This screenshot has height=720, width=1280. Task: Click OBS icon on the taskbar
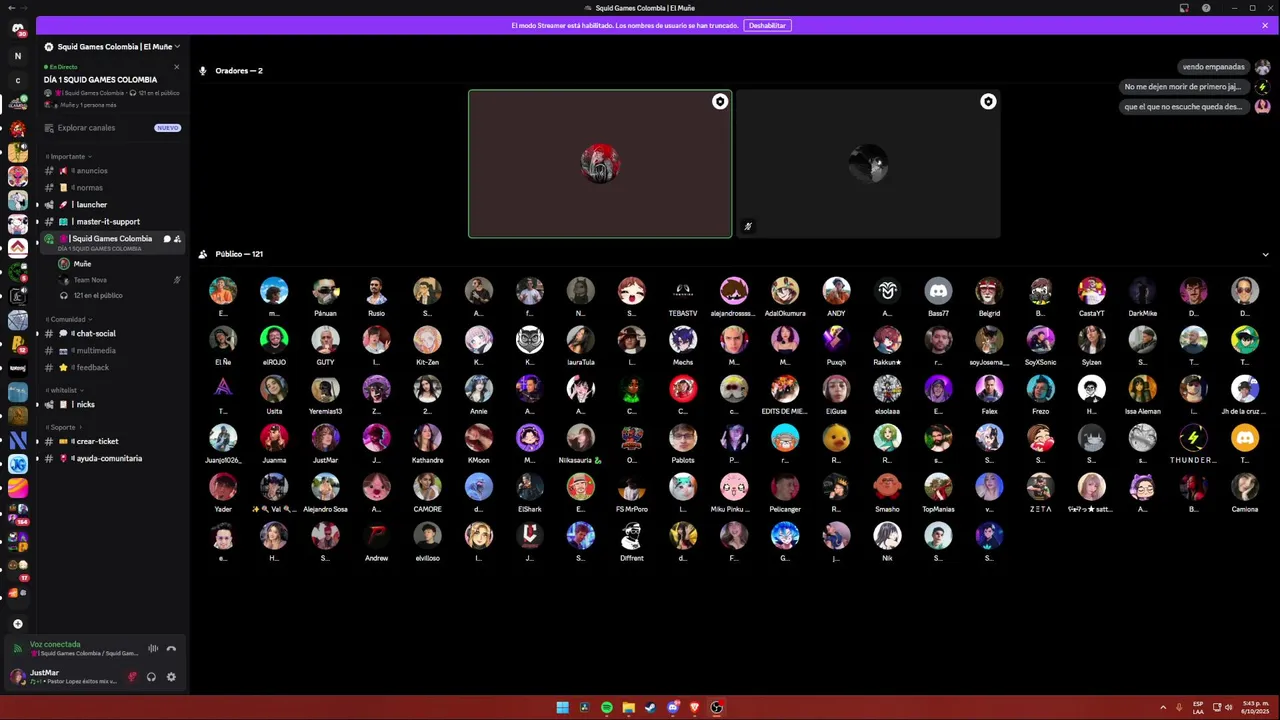pyautogui.click(x=717, y=708)
